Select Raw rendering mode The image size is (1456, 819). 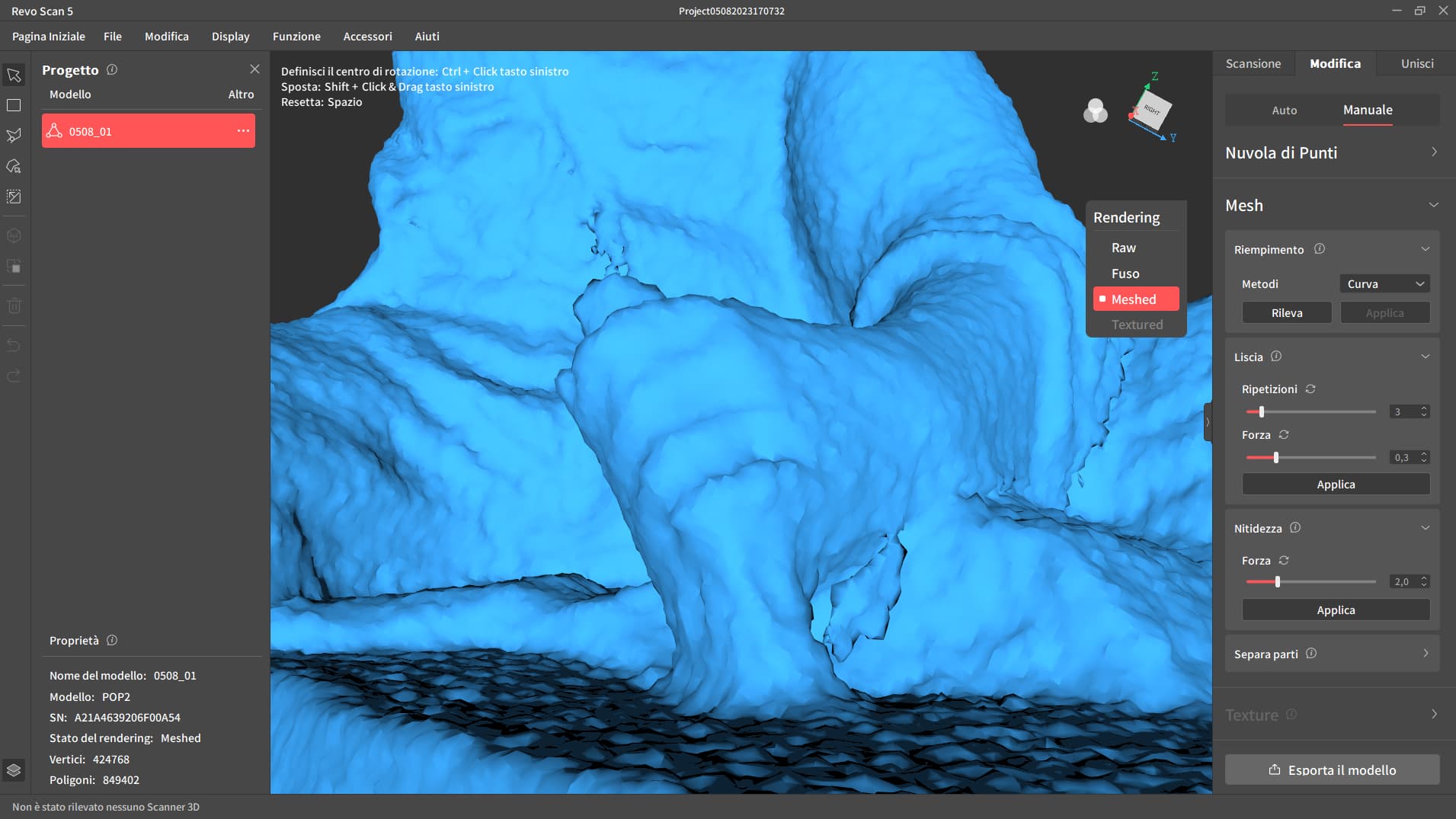click(x=1123, y=248)
